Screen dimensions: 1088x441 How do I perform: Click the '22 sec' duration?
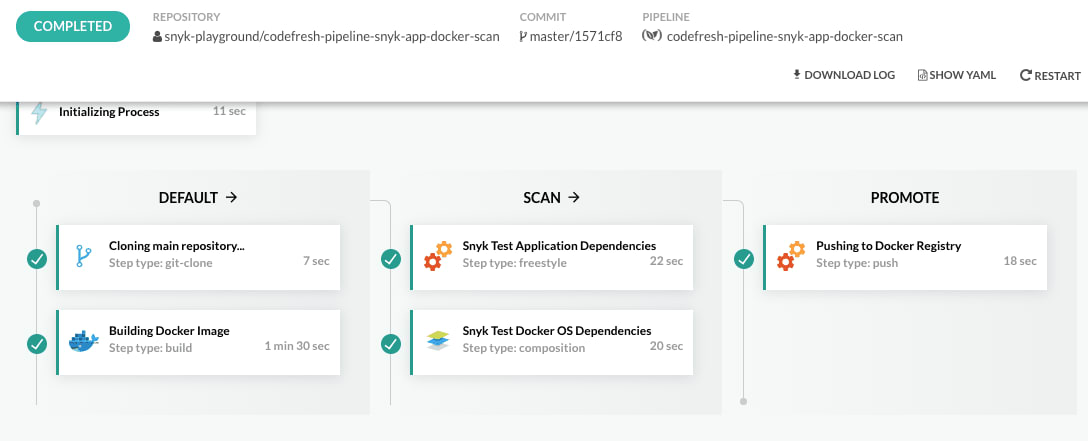click(666, 261)
